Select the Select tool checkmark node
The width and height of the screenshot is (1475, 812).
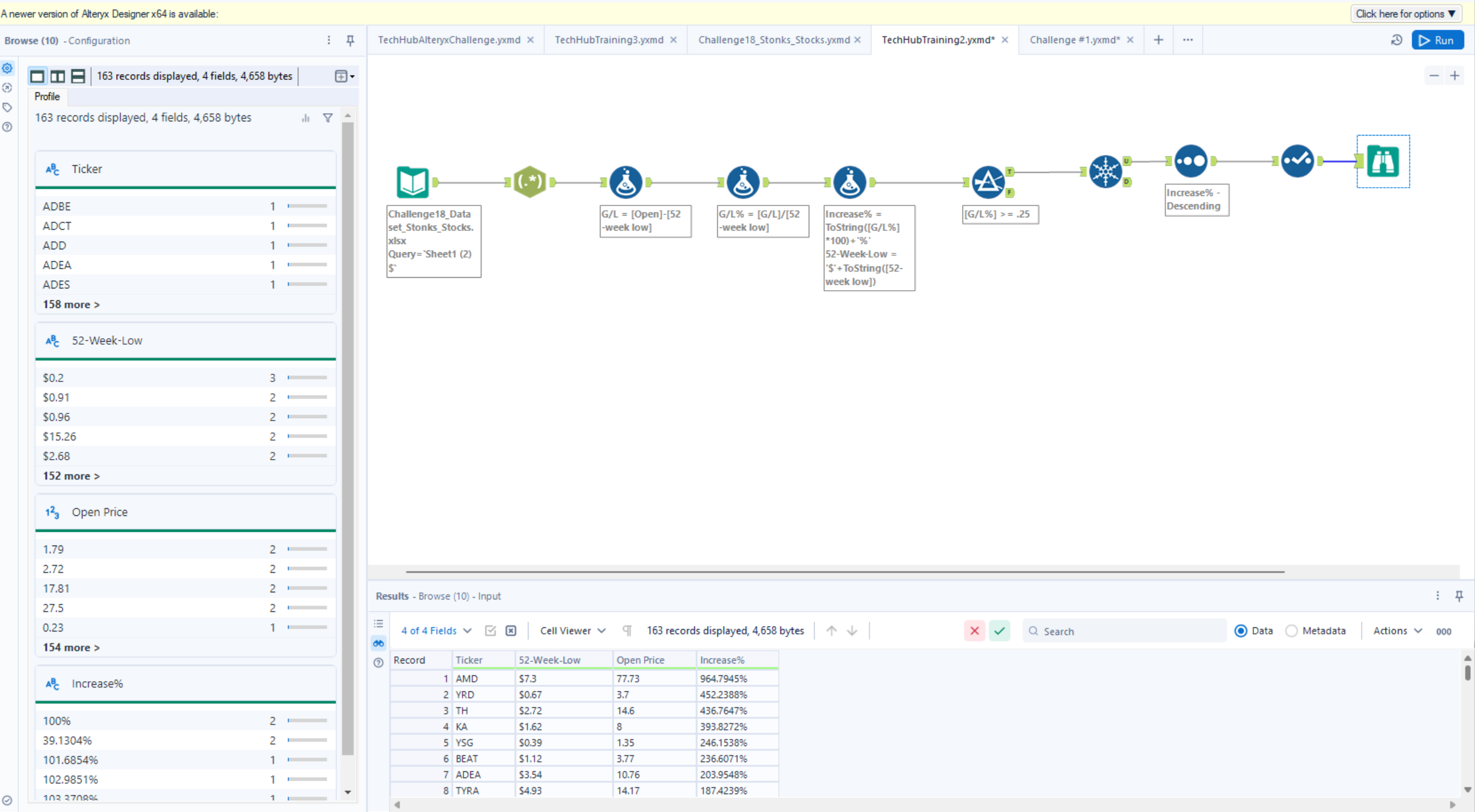point(1297,161)
